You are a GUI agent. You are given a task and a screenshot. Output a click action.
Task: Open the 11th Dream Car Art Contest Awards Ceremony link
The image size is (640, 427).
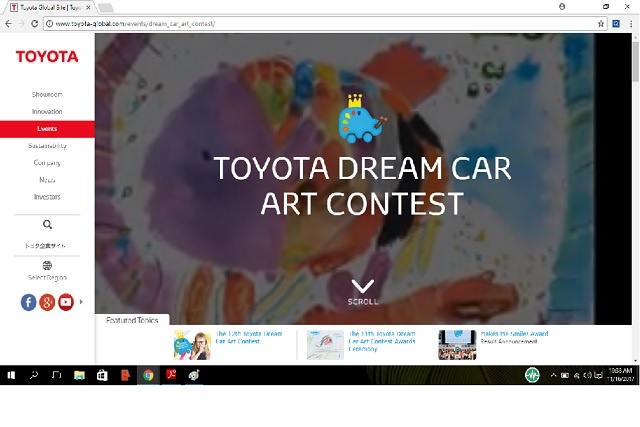pos(382,341)
